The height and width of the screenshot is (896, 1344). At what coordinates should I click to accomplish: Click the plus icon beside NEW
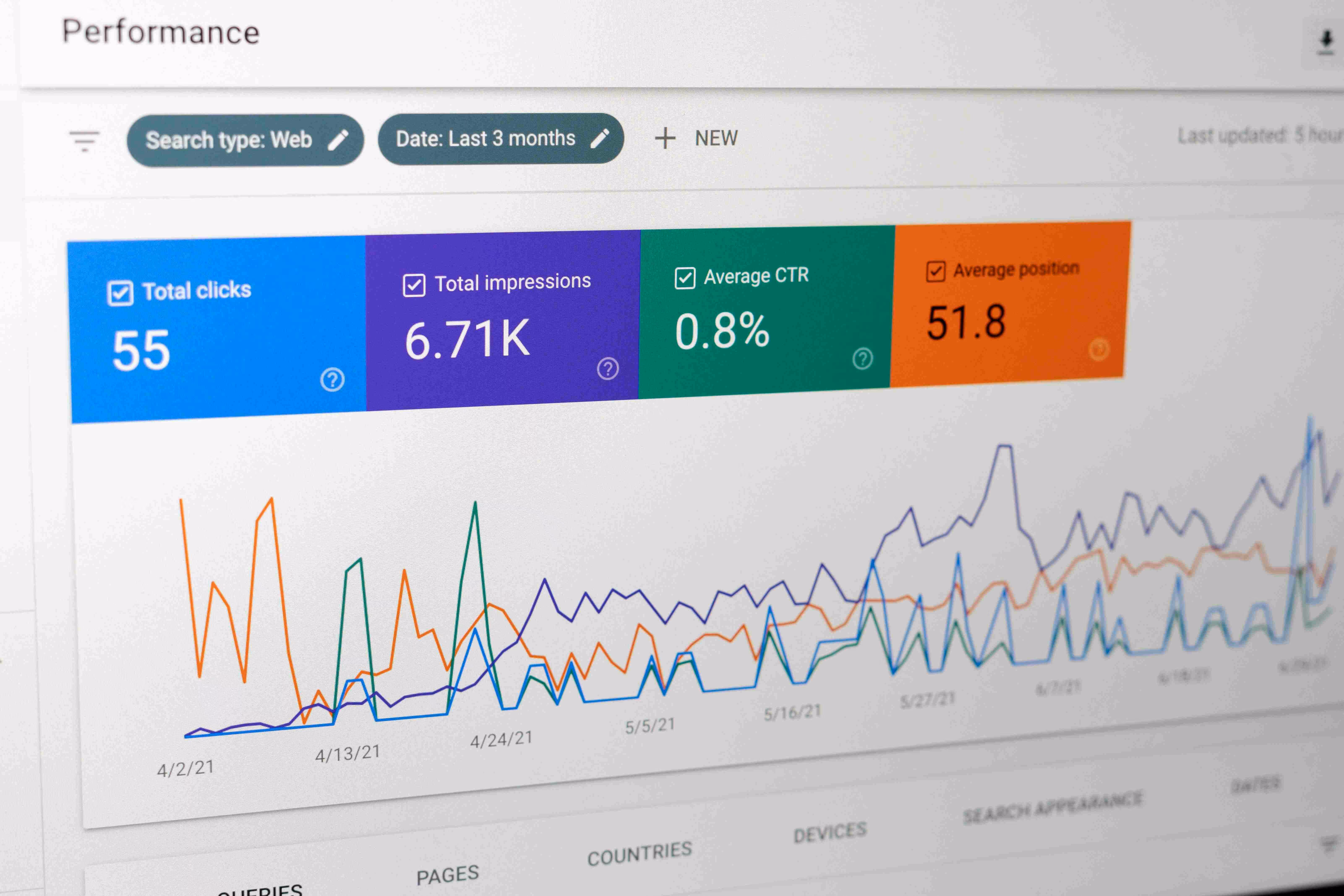(665, 138)
